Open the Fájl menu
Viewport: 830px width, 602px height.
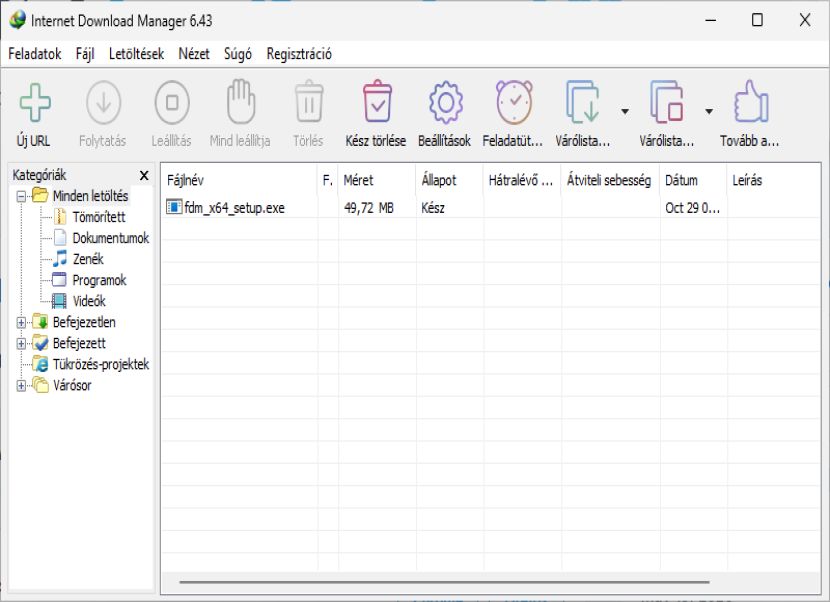click(x=85, y=54)
